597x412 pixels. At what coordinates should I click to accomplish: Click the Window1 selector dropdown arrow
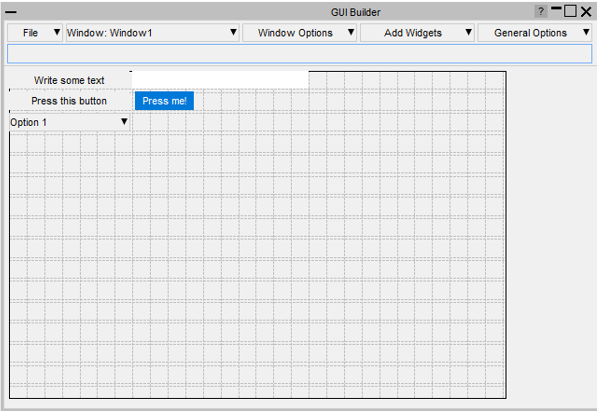point(233,32)
